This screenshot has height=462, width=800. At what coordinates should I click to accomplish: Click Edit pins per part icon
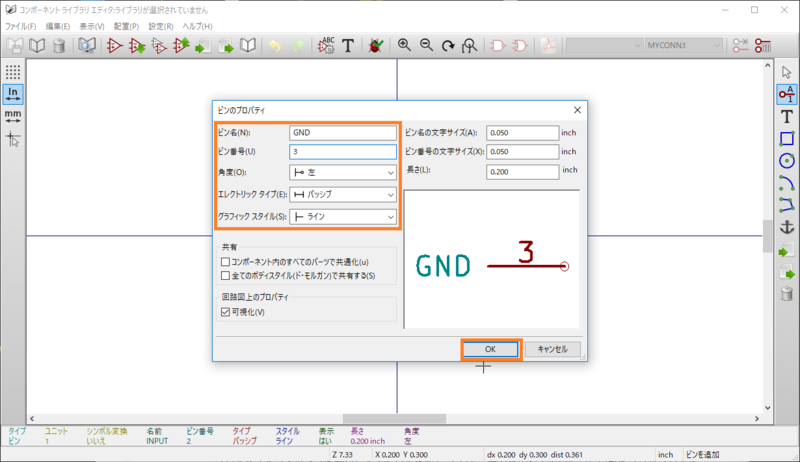740,45
